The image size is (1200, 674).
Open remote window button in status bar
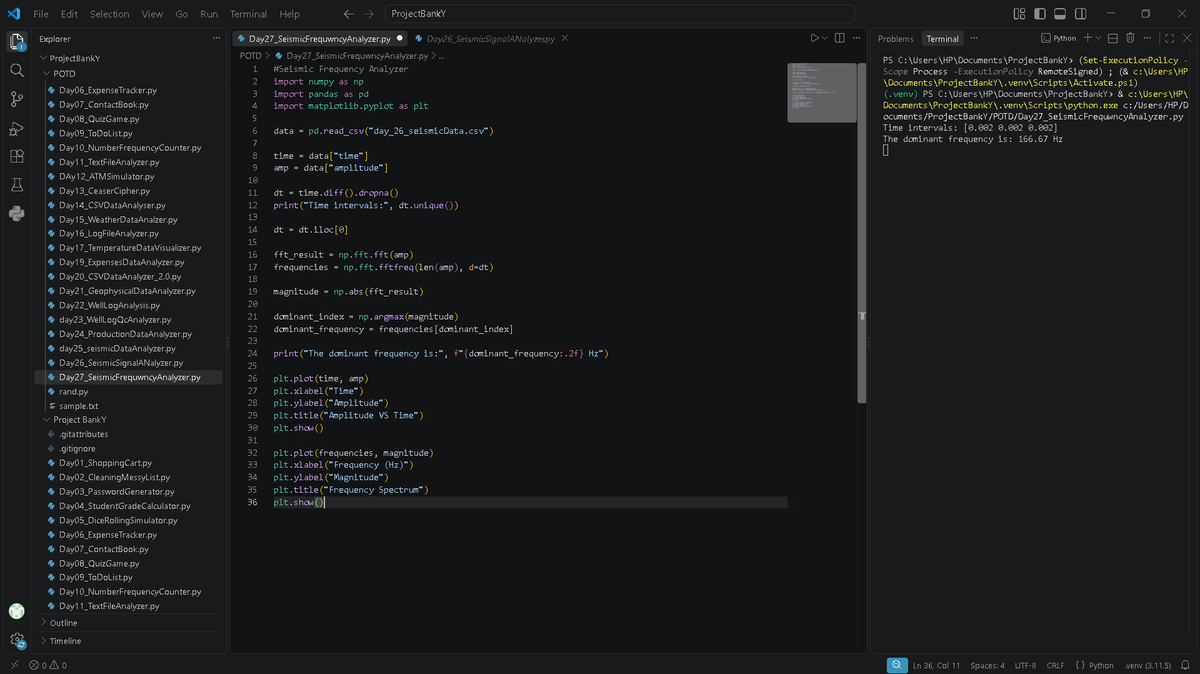coord(13,665)
